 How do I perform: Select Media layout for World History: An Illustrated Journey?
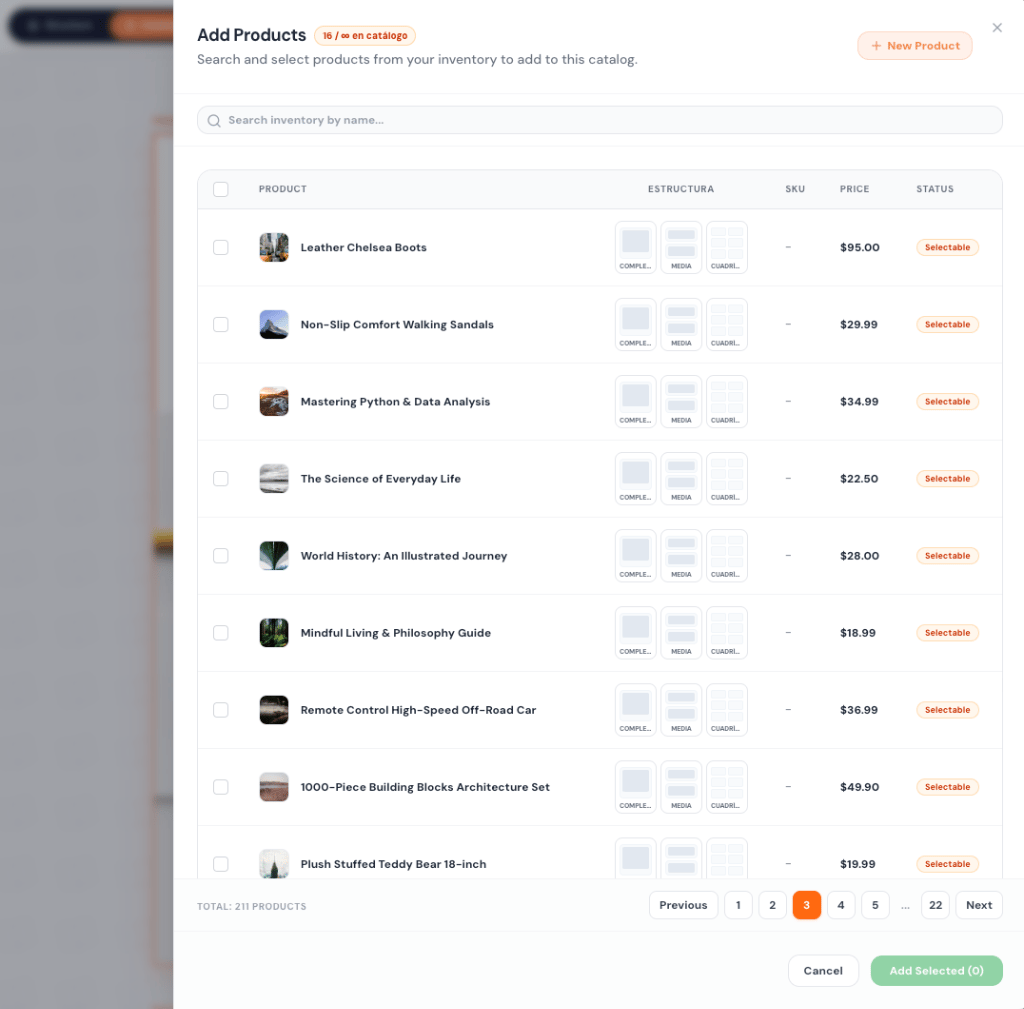pos(681,556)
